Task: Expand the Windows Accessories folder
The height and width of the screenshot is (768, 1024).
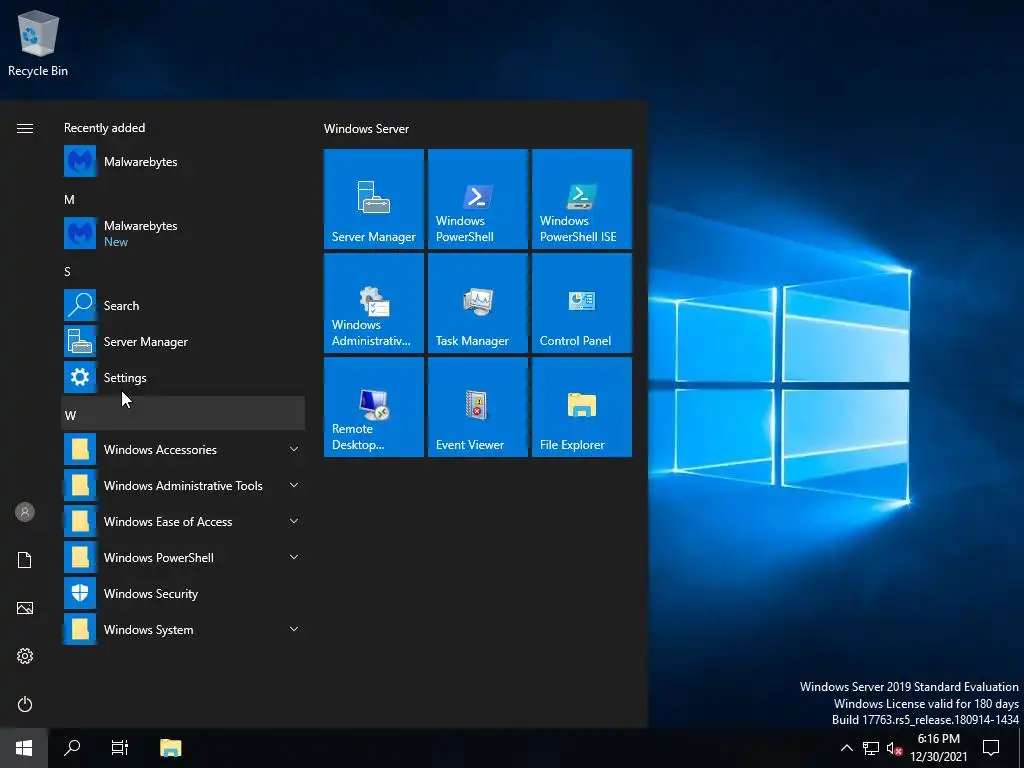Action: click(x=183, y=449)
